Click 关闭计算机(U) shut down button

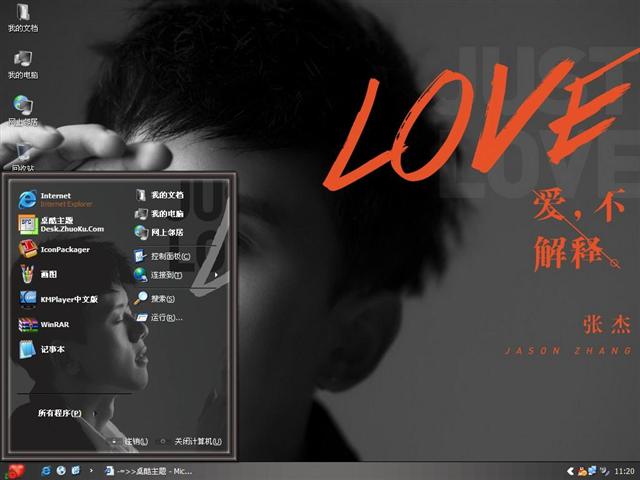192,441
